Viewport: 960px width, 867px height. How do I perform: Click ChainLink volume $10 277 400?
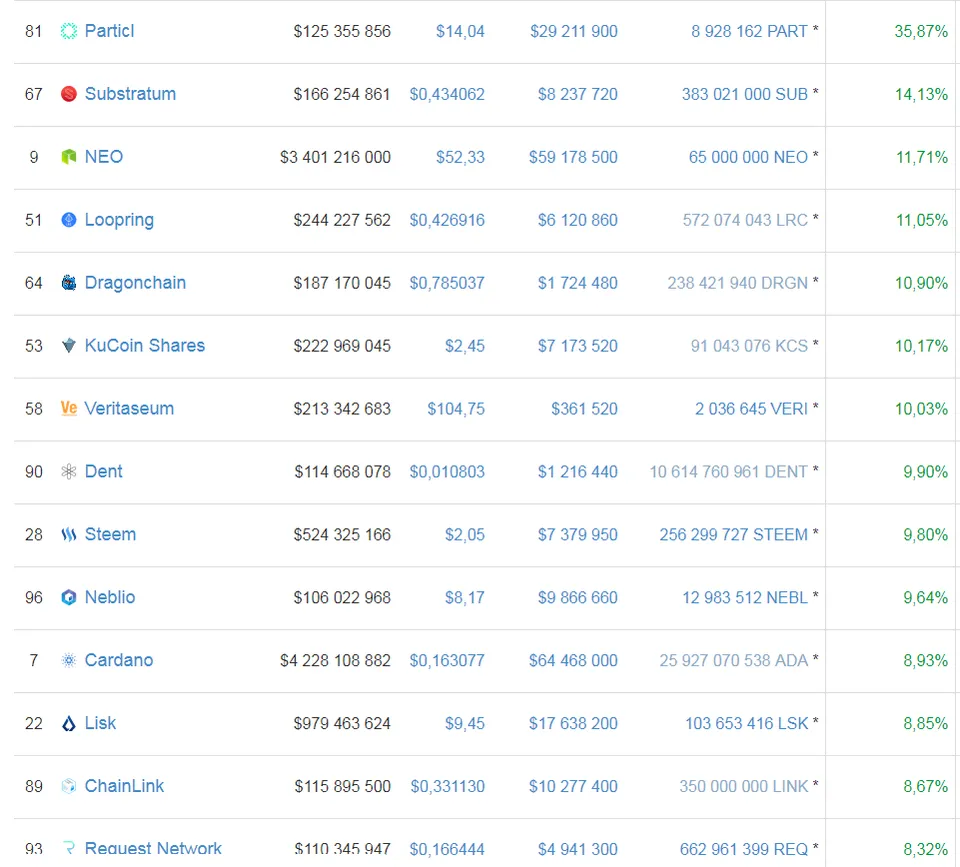pyautogui.click(x=573, y=786)
